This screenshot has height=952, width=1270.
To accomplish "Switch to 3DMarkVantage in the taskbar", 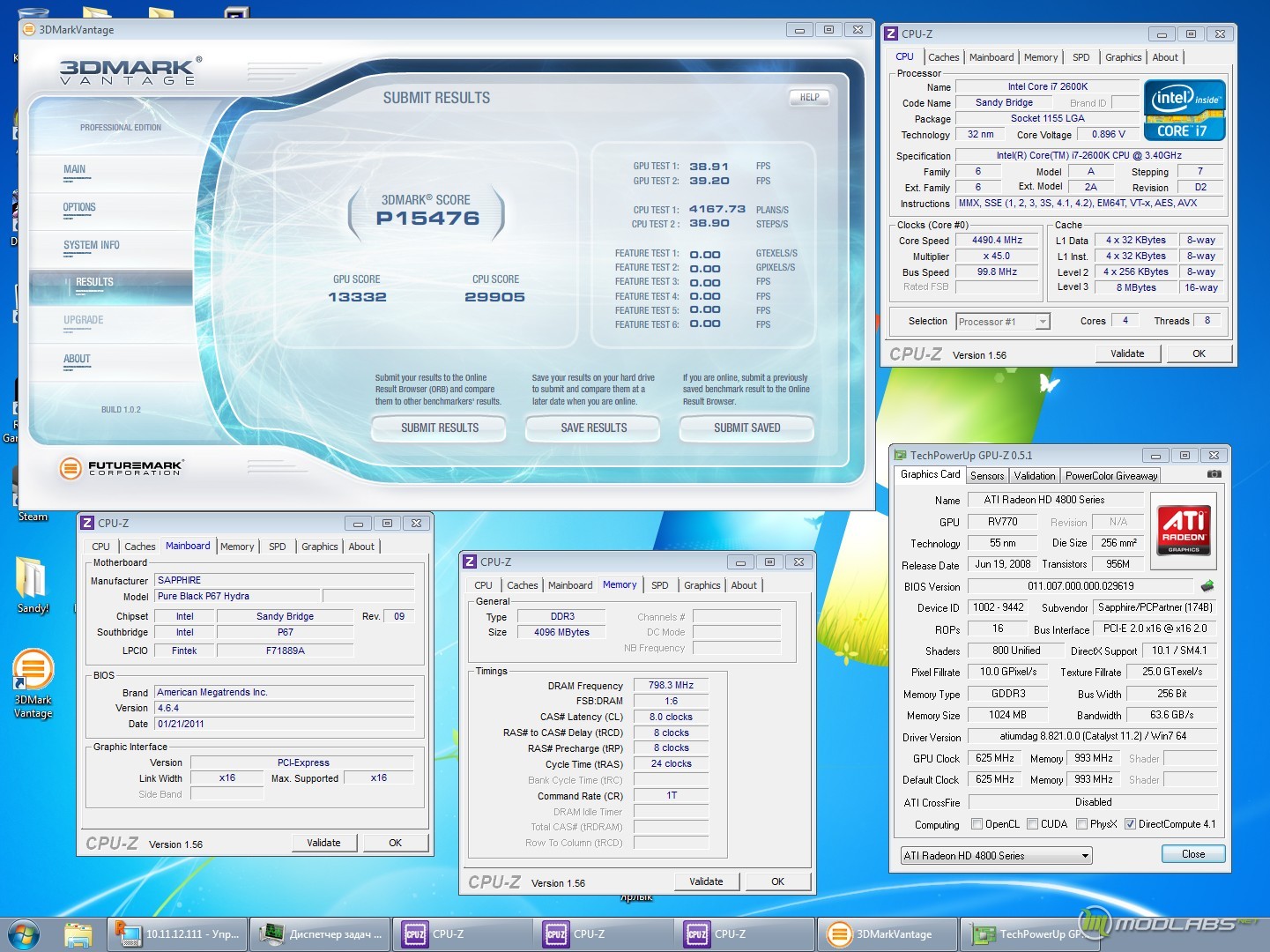I will click(x=888, y=933).
